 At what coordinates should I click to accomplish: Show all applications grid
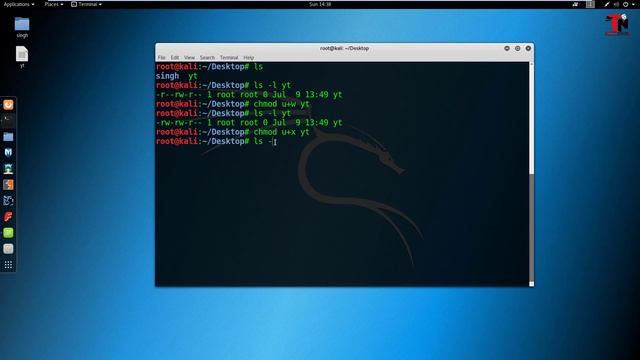tap(8, 265)
